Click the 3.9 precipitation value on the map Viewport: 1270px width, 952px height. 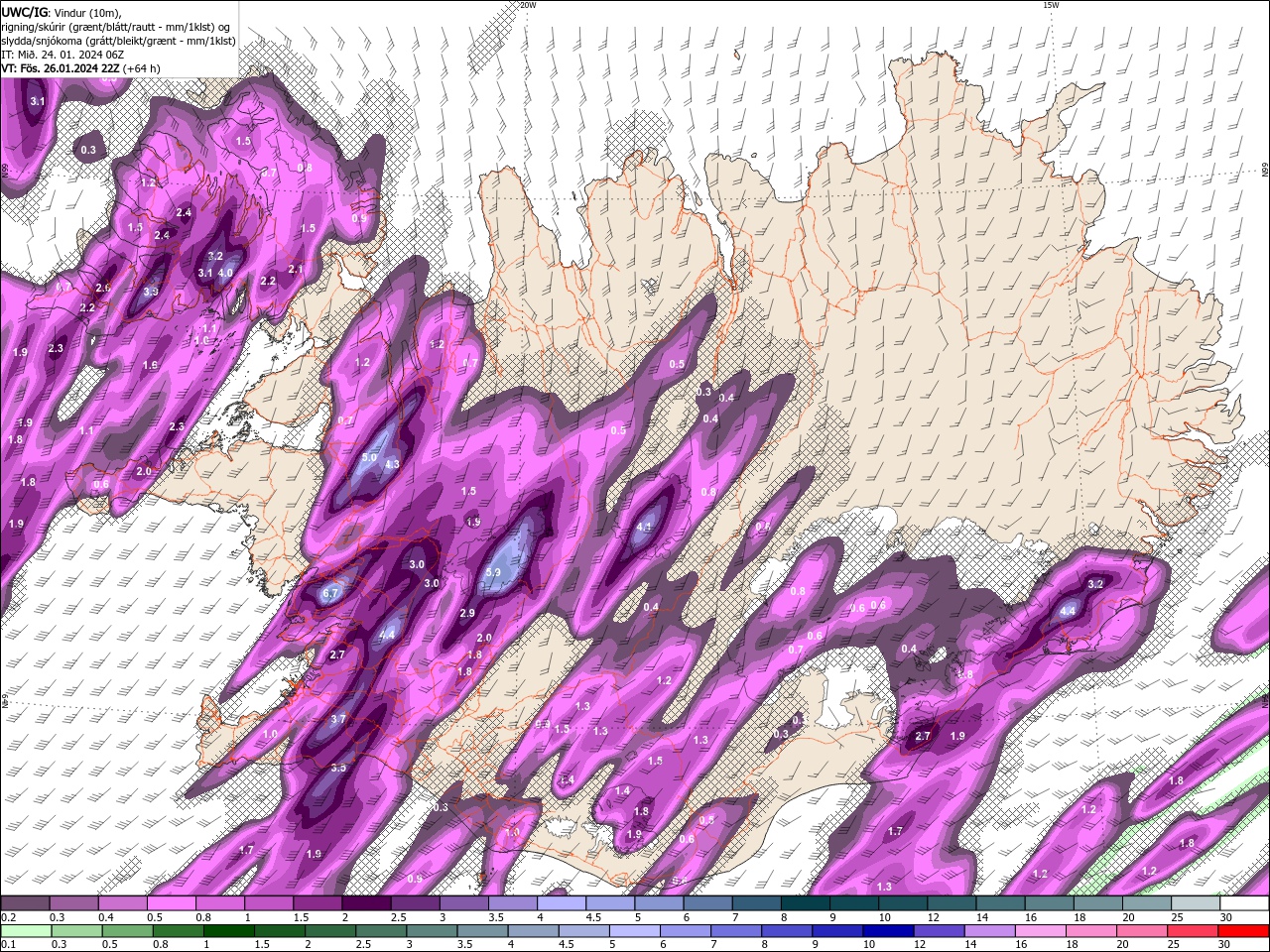[151, 292]
